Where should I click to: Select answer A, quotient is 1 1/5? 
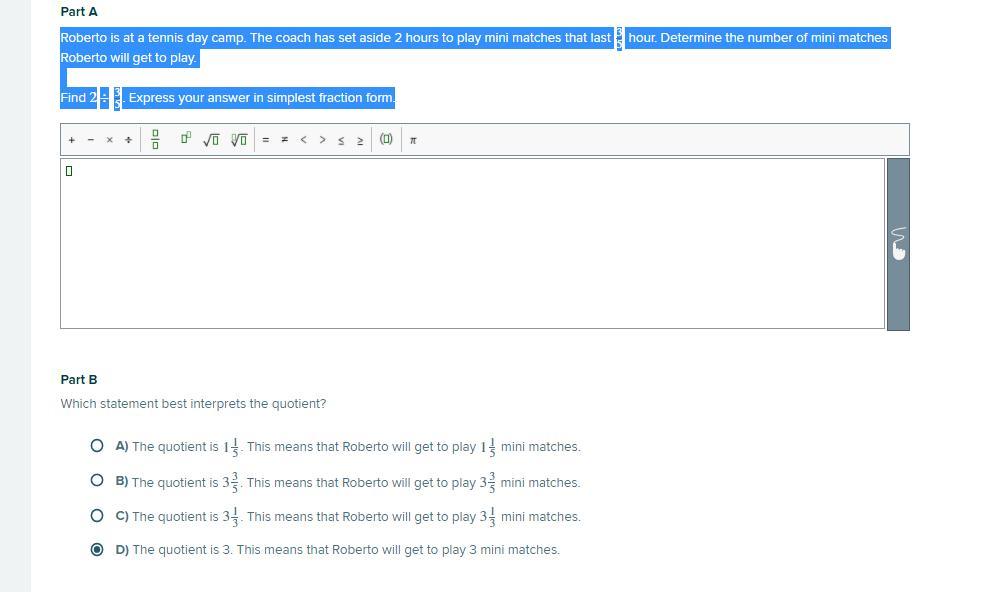point(97,447)
